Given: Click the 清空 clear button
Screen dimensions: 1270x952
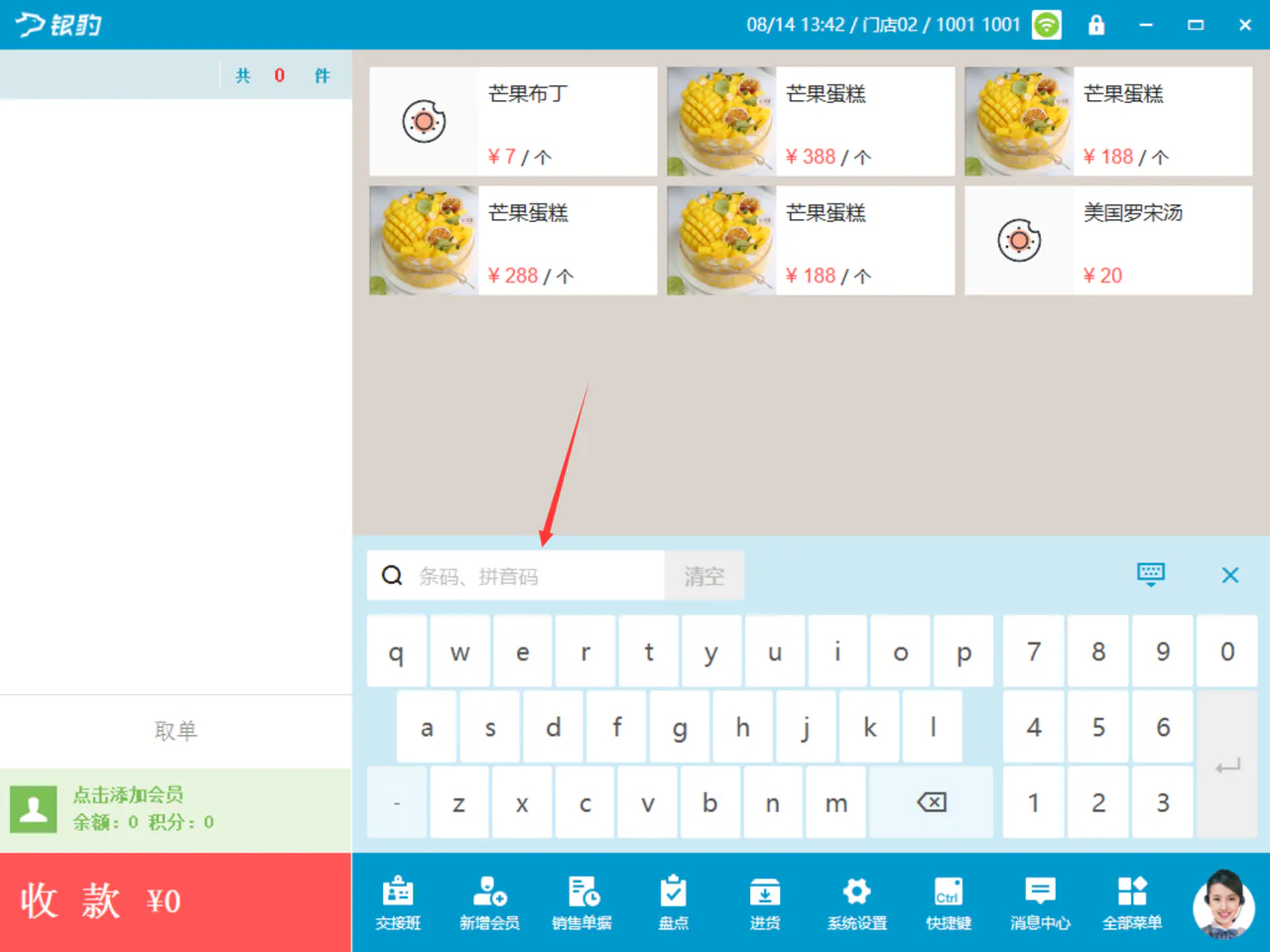Looking at the screenshot, I should click(704, 575).
